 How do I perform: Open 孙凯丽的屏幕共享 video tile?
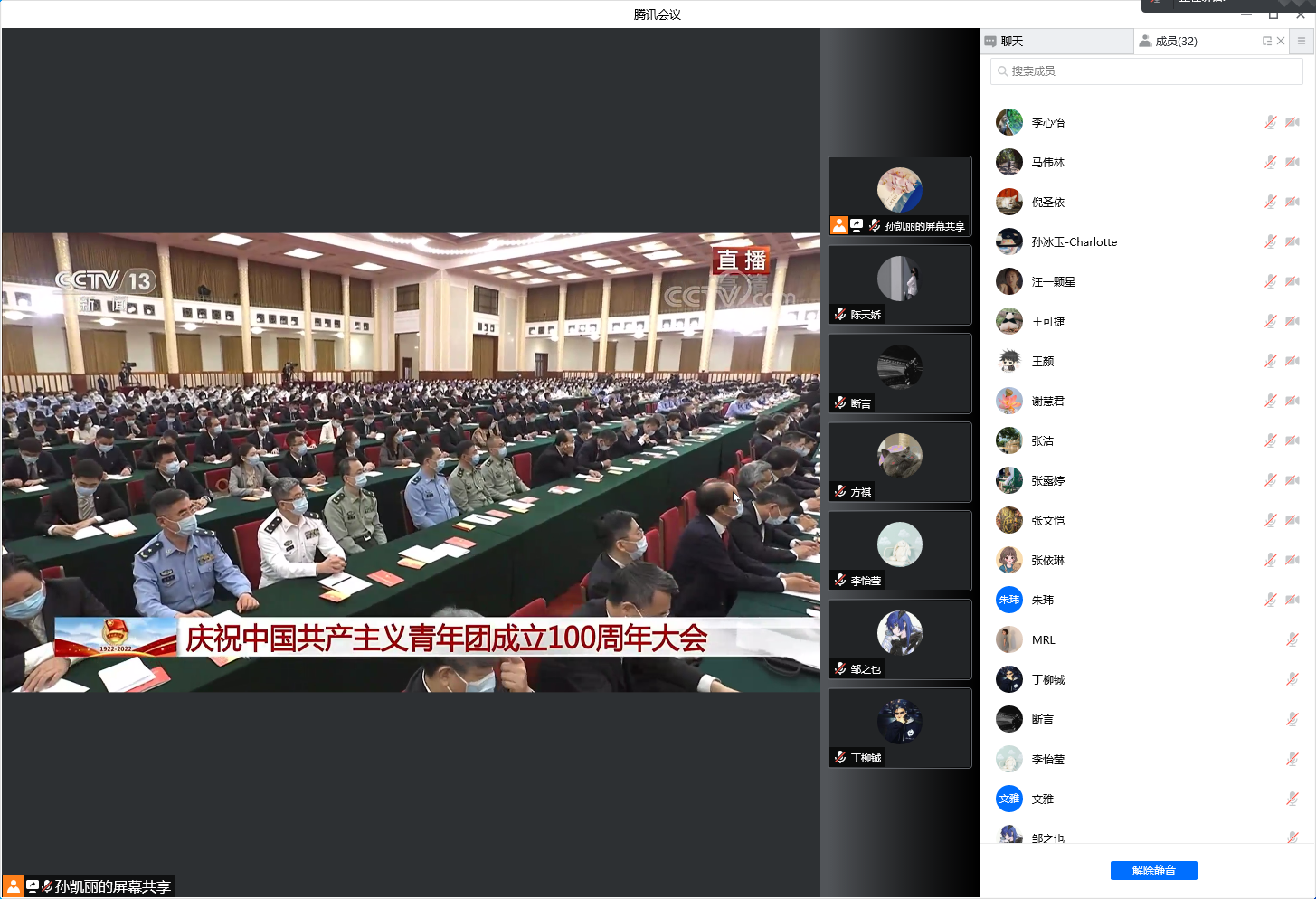coord(900,195)
